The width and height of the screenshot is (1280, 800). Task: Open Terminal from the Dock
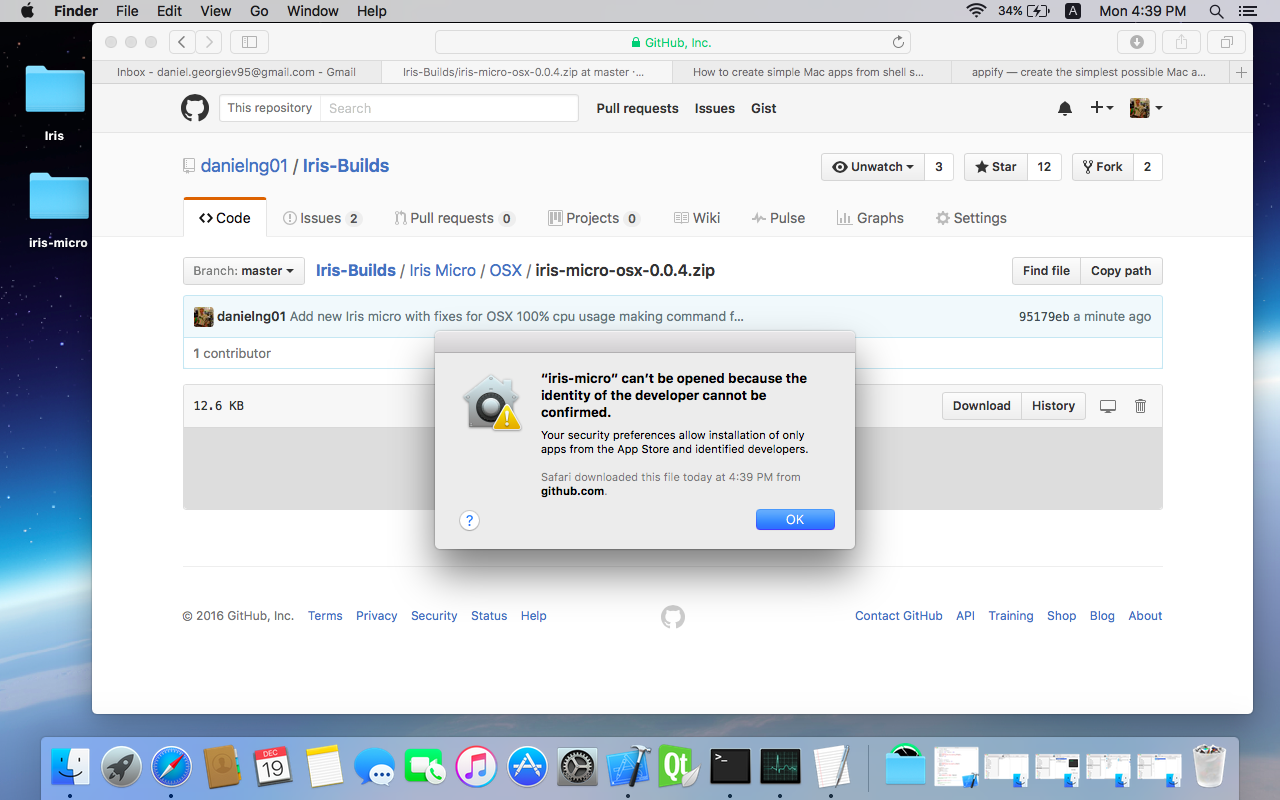[x=730, y=767]
